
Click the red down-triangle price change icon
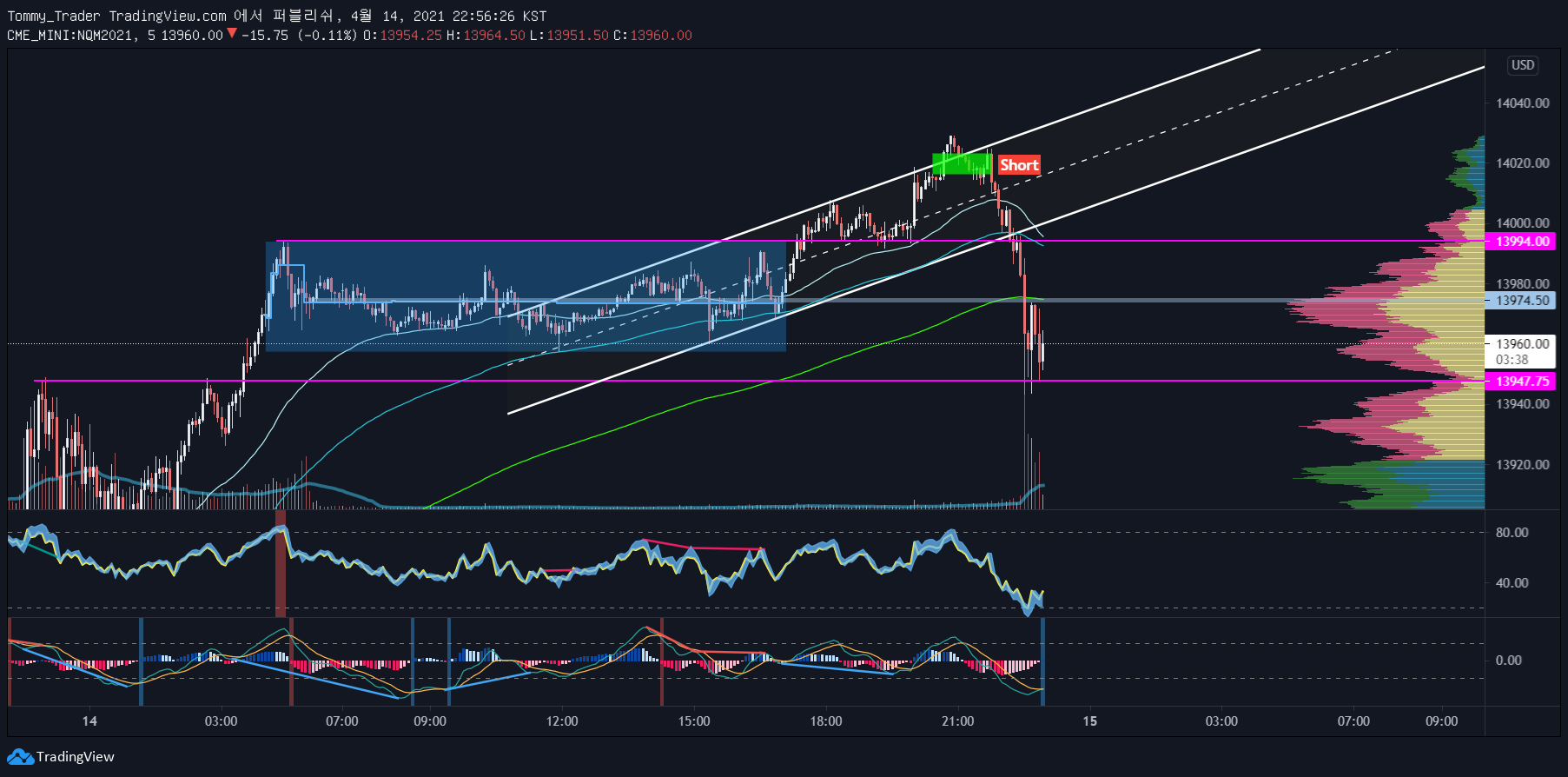(232, 34)
